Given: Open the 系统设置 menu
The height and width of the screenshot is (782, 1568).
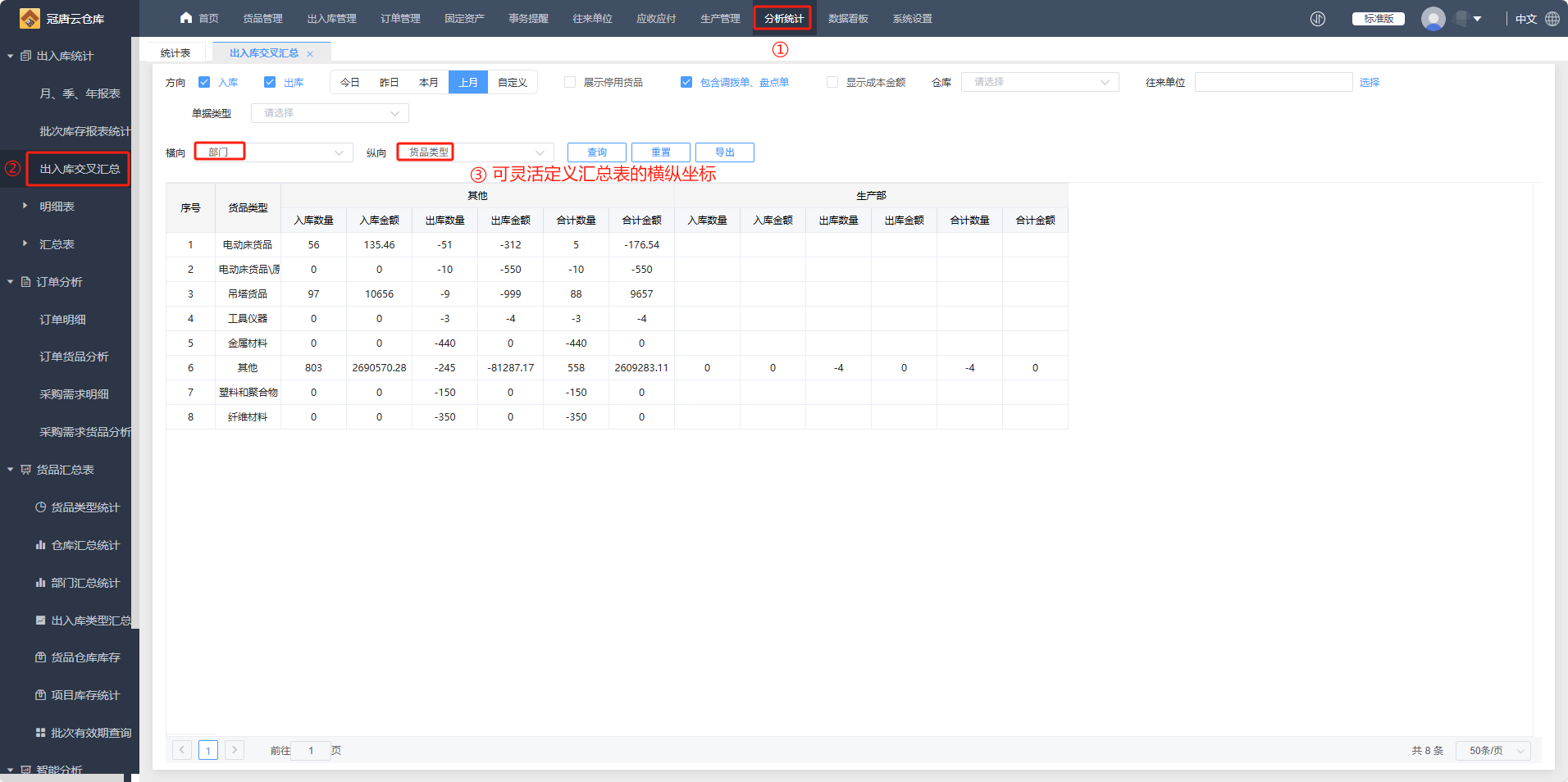Looking at the screenshot, I should [913, 18].
